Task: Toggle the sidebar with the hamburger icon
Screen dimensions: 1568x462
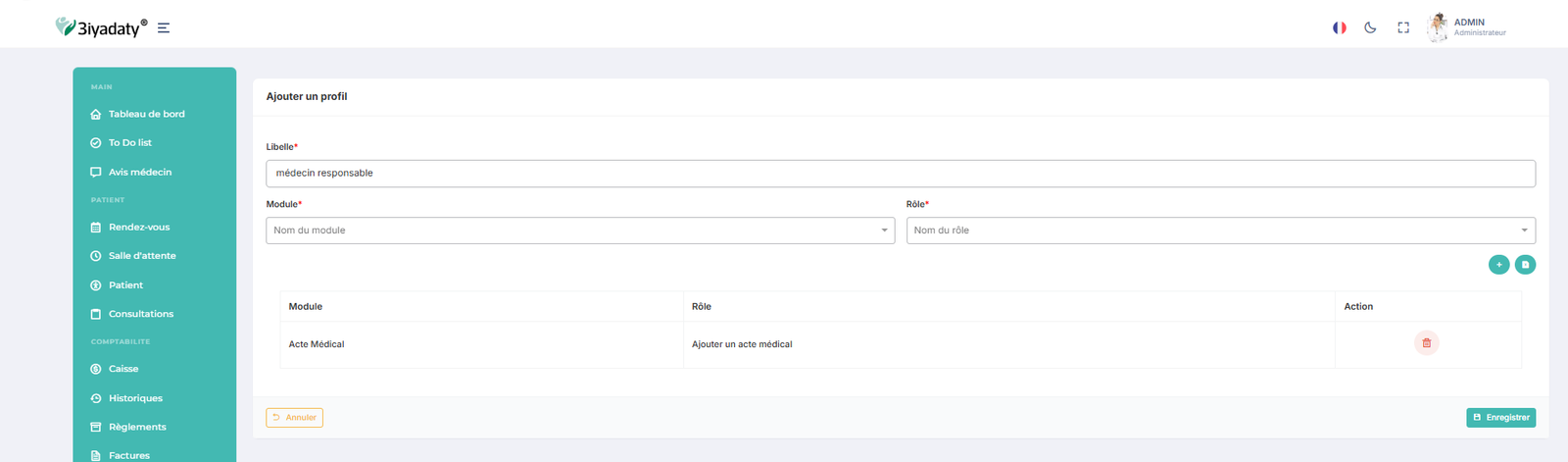Action: 164,28
